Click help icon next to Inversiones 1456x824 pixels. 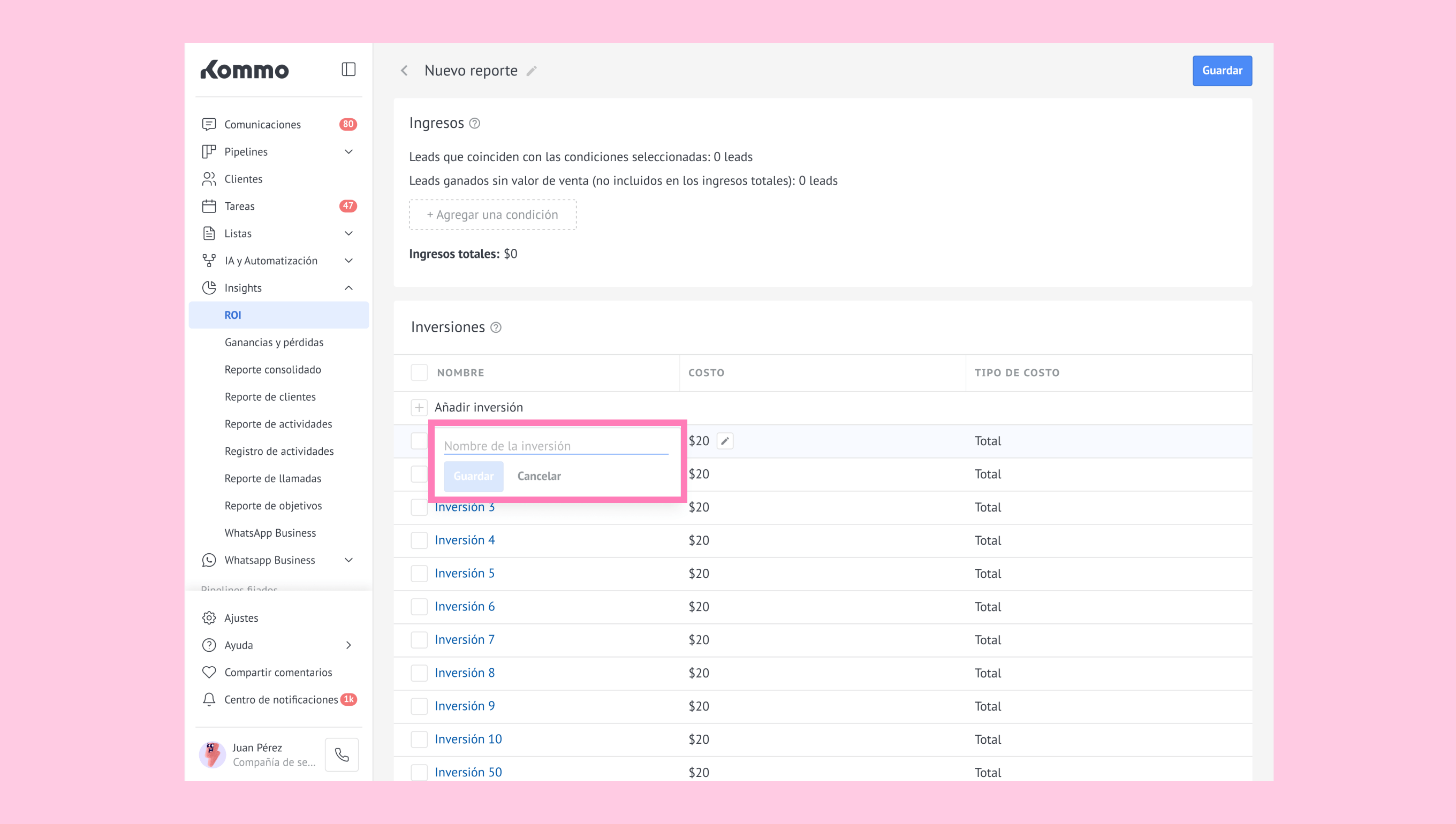(x=496, y=327)
